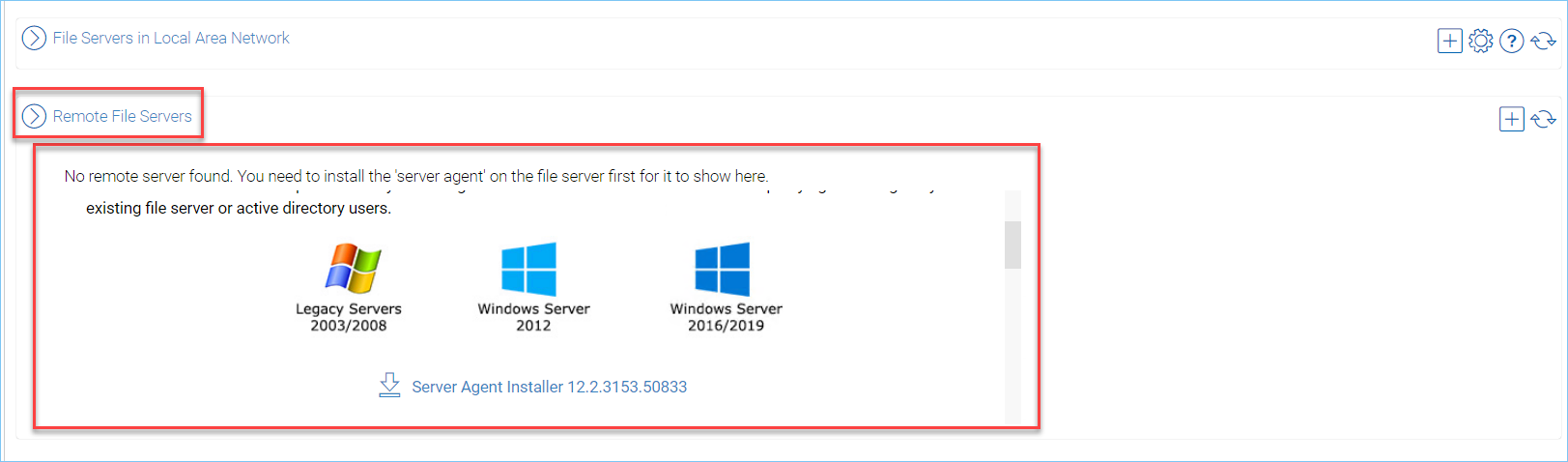Viewport: 1568px width, 462px height.
Task: Click the 'No remote server found' message
Action: 416,176
